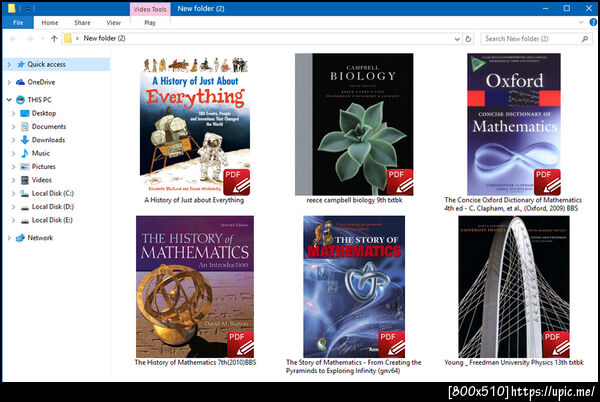Click the search magnifier icon
Screen dimensions: 600x402
[x=585, y=39]
